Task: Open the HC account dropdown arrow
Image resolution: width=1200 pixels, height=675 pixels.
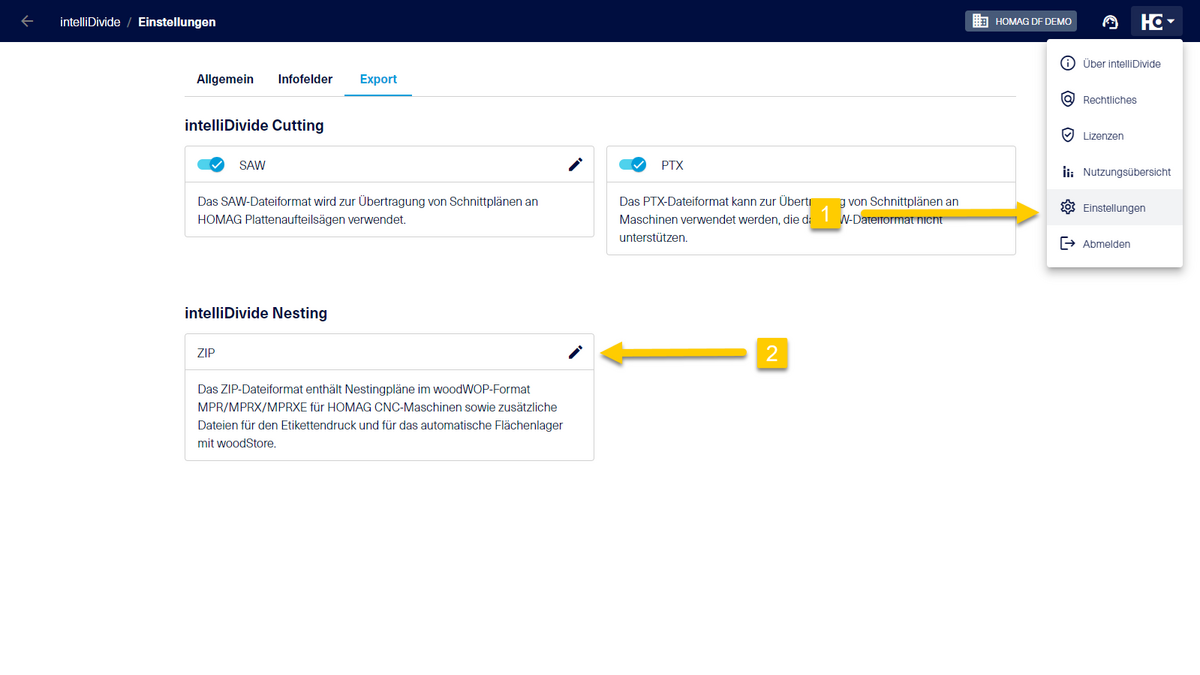Action: coord(1172,21)
